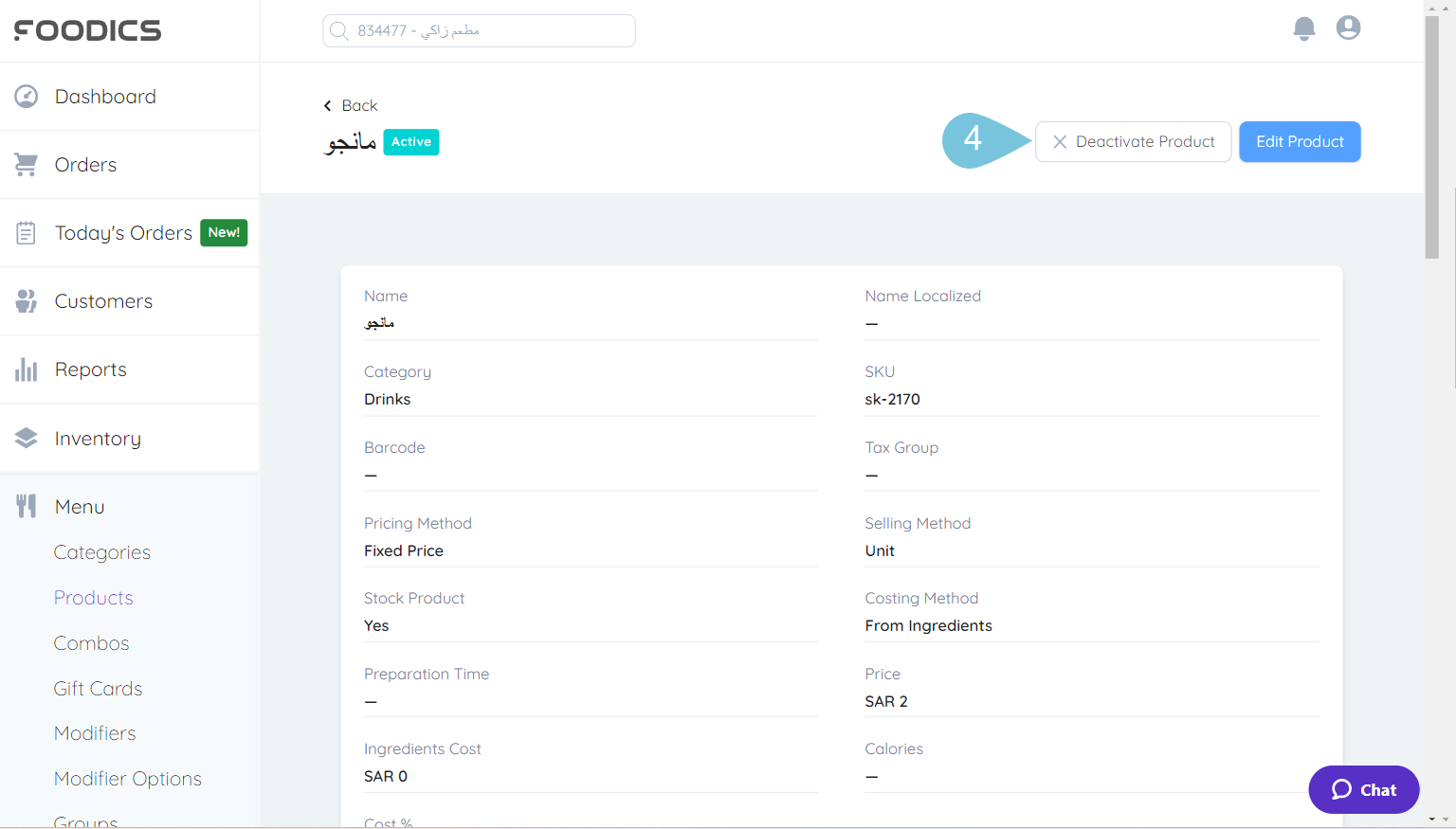Open Today's Orders clipboard icon
The width and height of the screenshot is (1456, 829).
26,232
